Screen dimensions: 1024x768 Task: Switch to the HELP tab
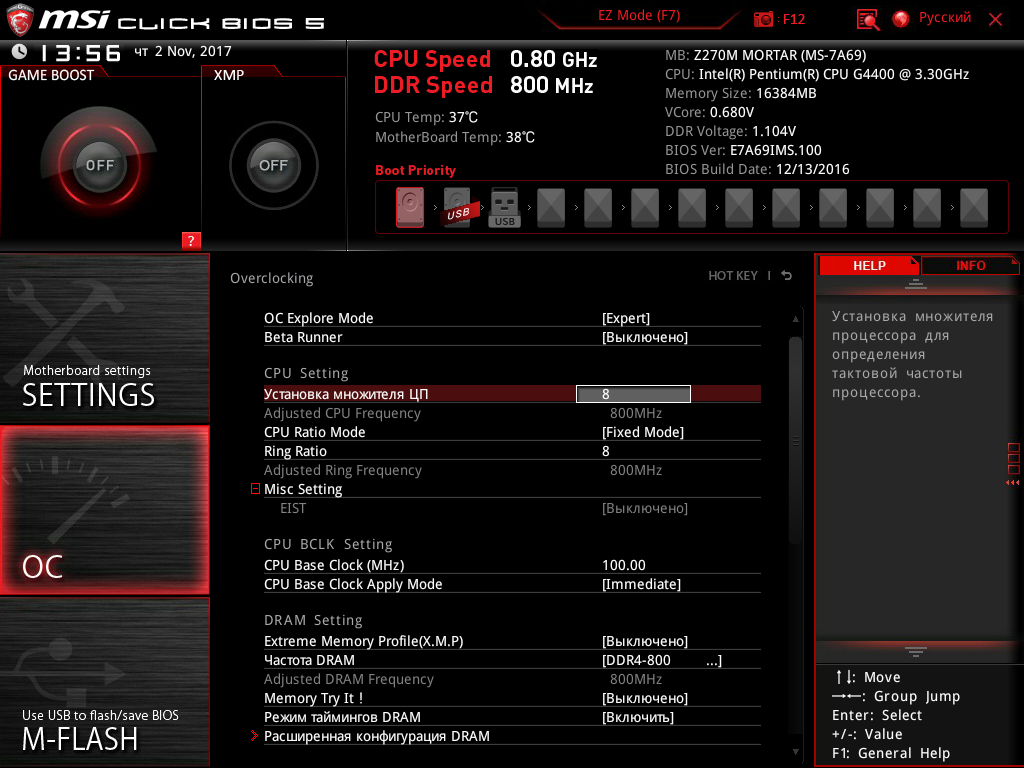click(x=868, y=265)
